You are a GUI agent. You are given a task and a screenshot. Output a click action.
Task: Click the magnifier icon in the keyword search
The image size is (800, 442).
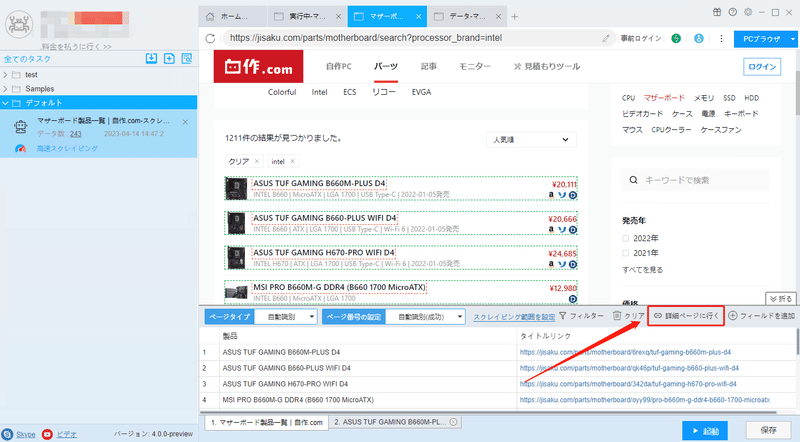[633, 180]
